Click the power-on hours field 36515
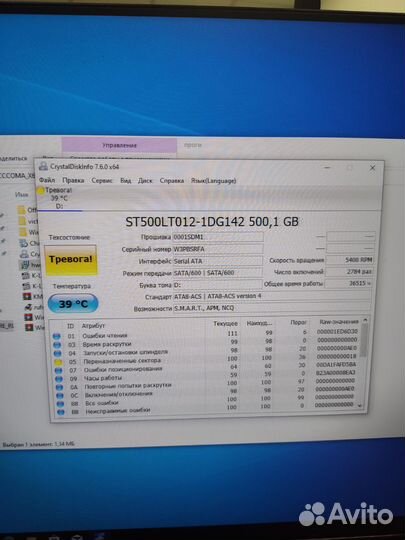 [349, 283]
